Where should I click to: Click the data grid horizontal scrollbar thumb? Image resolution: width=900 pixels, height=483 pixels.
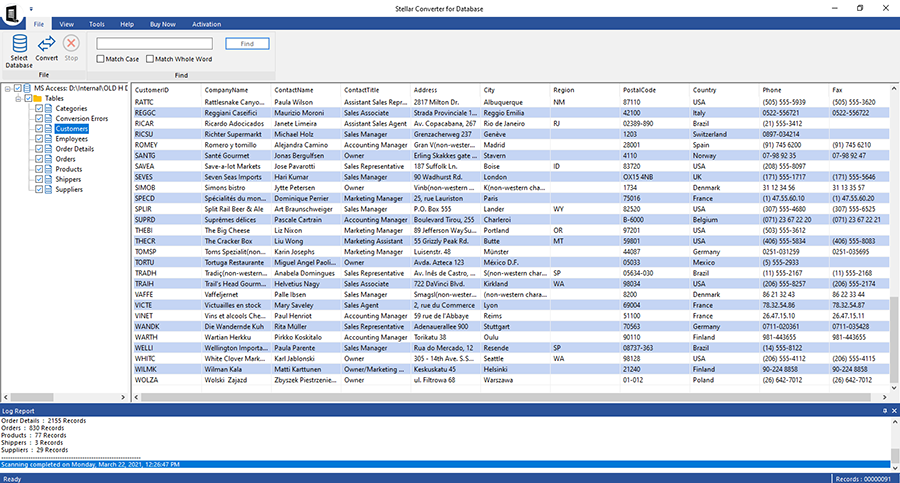(506, 397)
